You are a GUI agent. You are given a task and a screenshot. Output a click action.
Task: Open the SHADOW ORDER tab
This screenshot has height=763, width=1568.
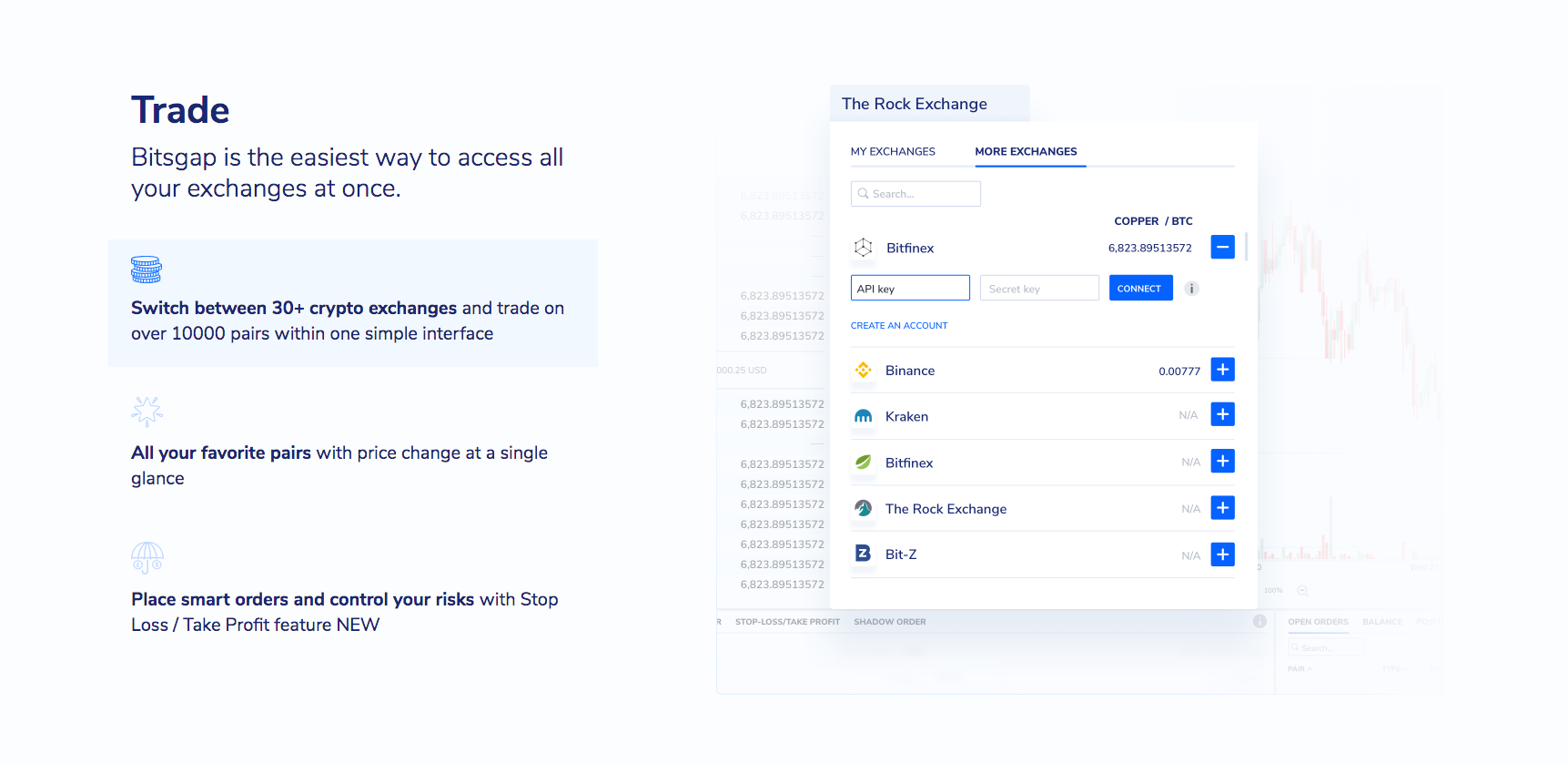click(889, 622)
